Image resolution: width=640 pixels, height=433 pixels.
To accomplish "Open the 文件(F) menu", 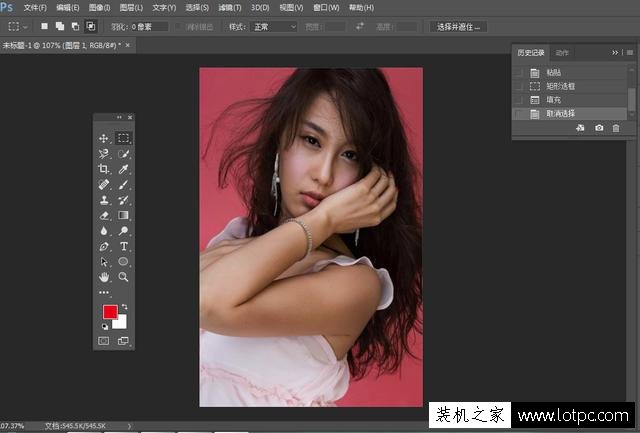I will pyautogui.click(x=35, y=8).
